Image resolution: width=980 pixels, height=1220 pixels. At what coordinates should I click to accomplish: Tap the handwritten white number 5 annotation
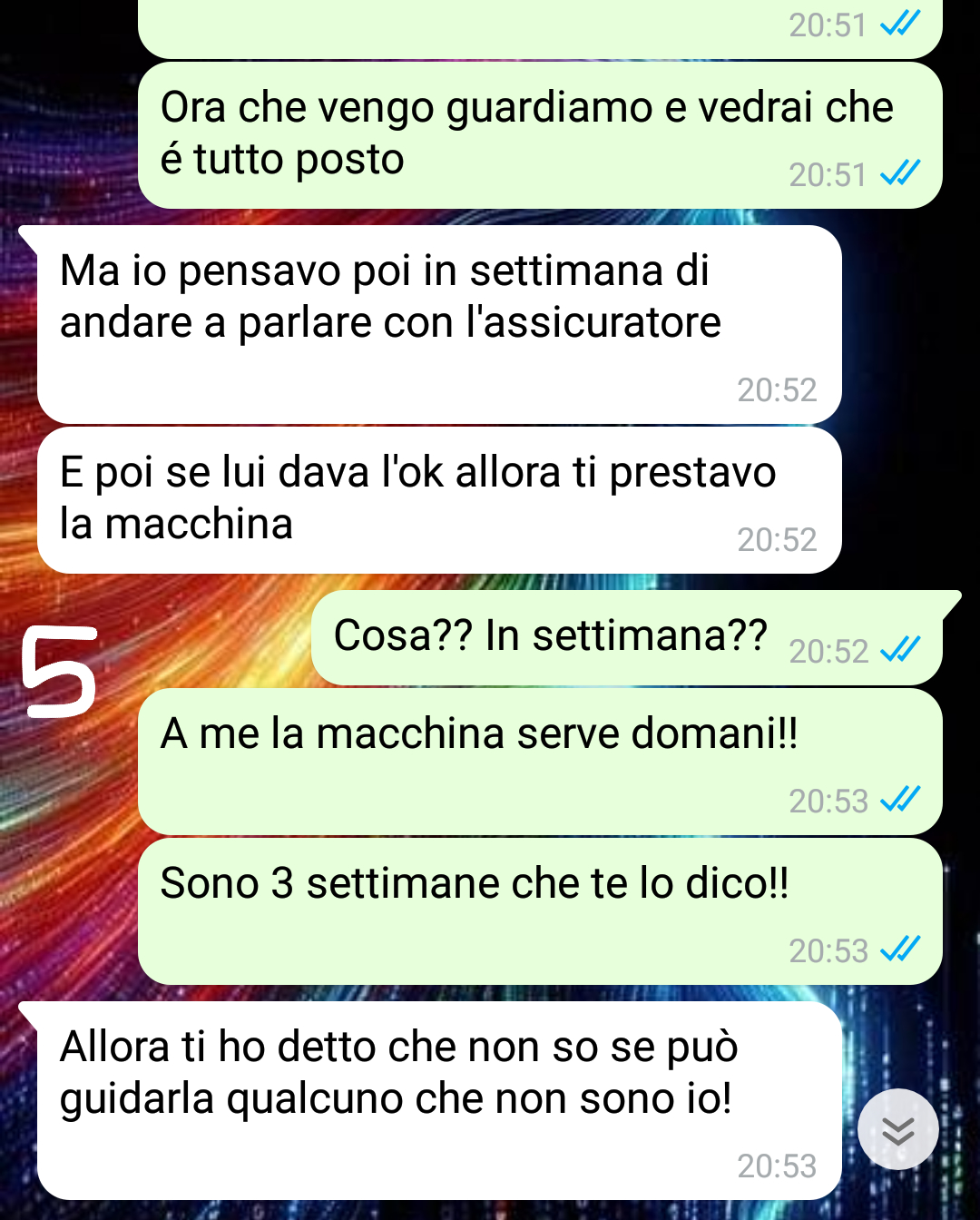(59, 673)
